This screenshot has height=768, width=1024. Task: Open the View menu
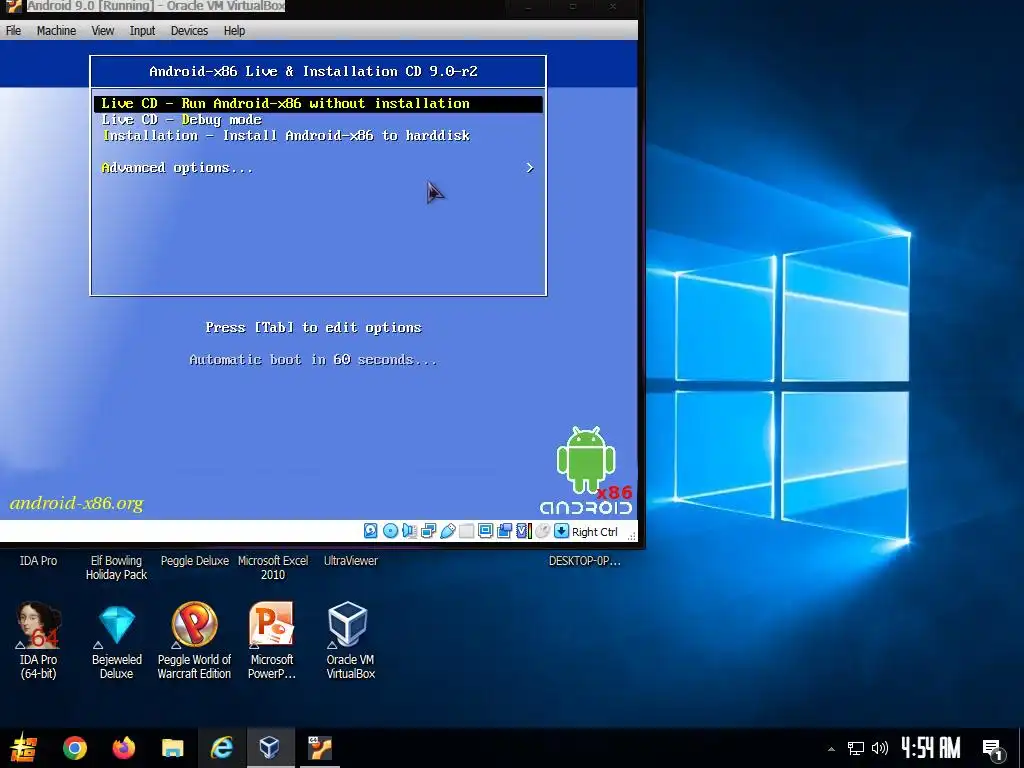[103, 31]
